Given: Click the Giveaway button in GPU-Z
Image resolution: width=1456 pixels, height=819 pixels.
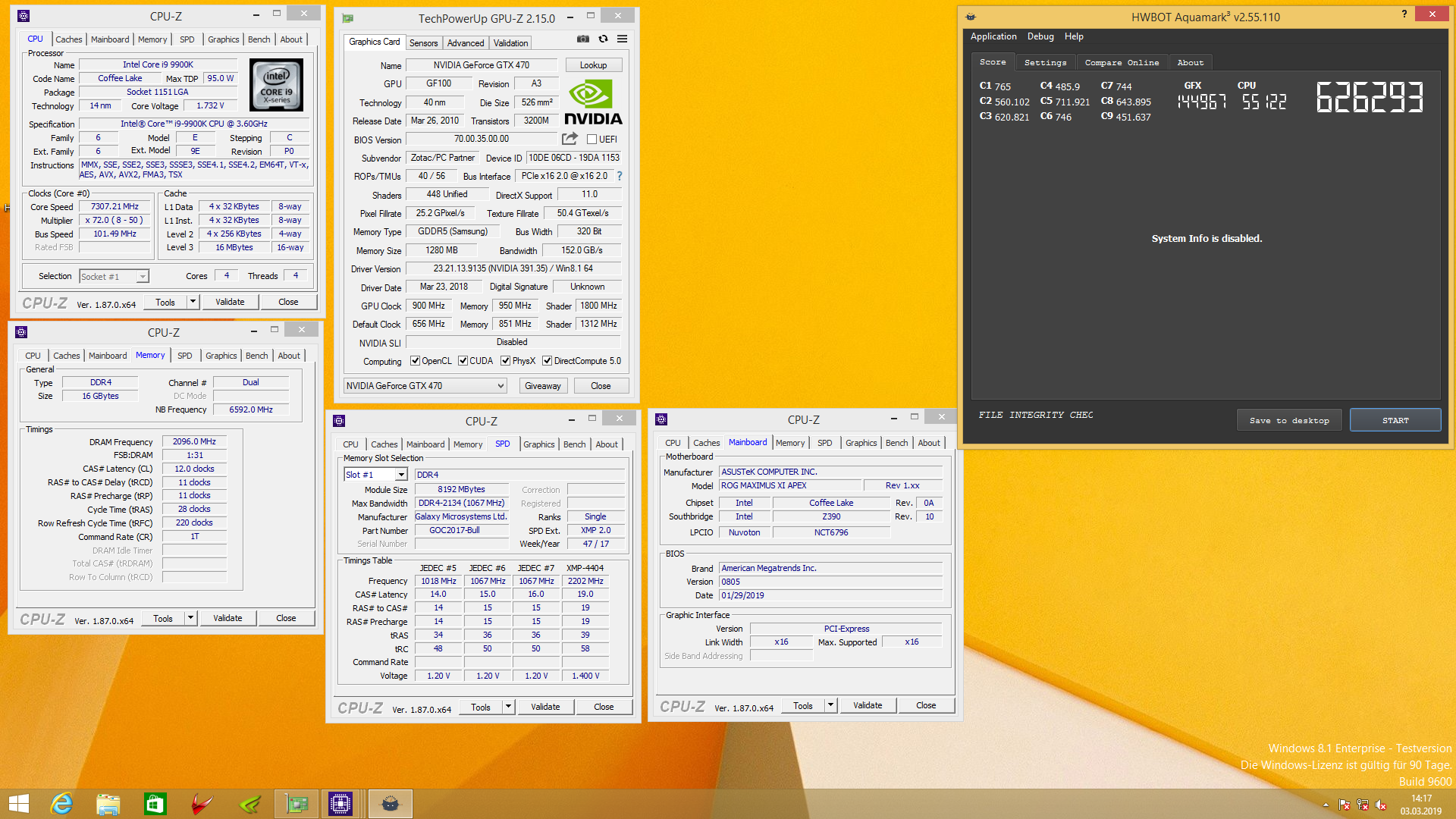Looking at the screenshot, I should pos(543,386).
